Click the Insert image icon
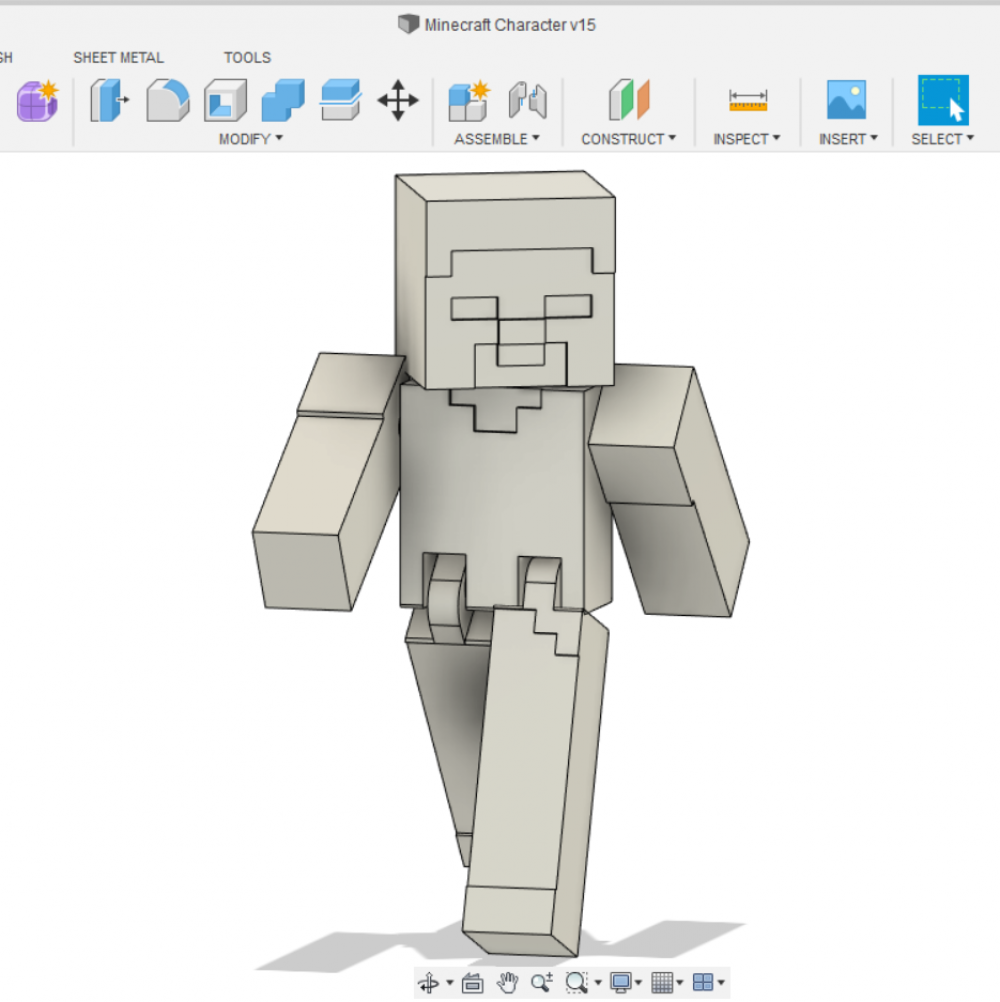This screenshot has width=1000, height=1002. [846, 100]
